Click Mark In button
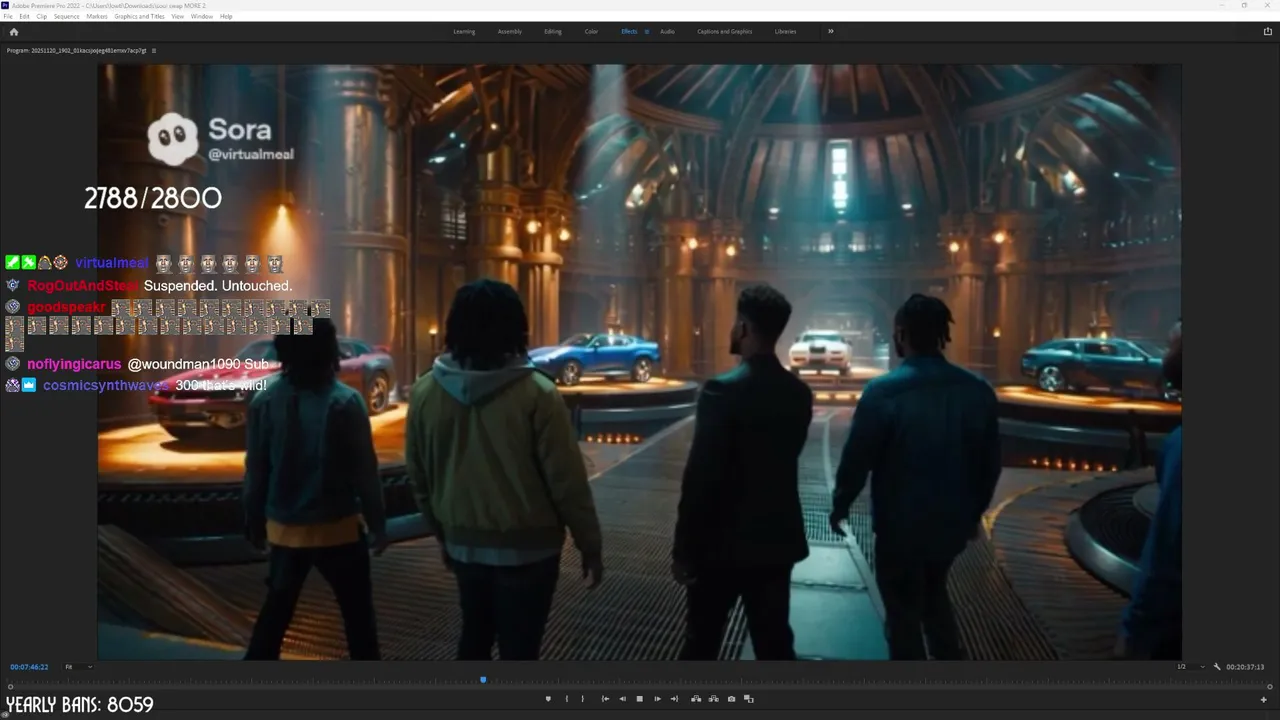This screenshot has height=720, width=1280. [567, 699]
